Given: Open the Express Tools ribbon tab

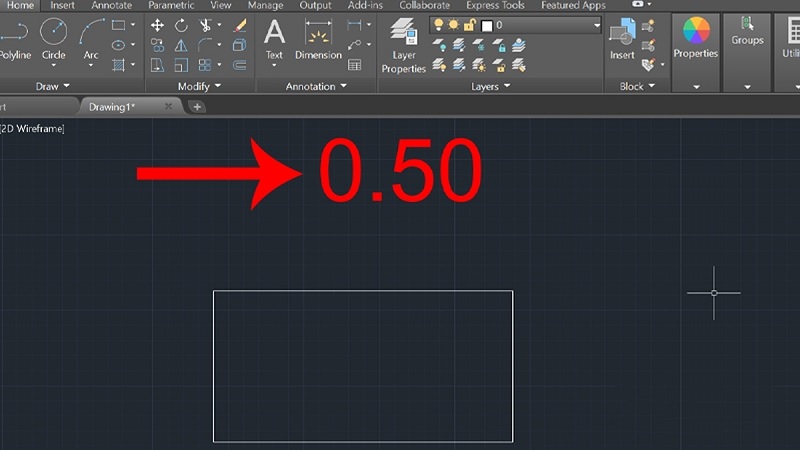Looking at the screenshot, I should 495,6.
